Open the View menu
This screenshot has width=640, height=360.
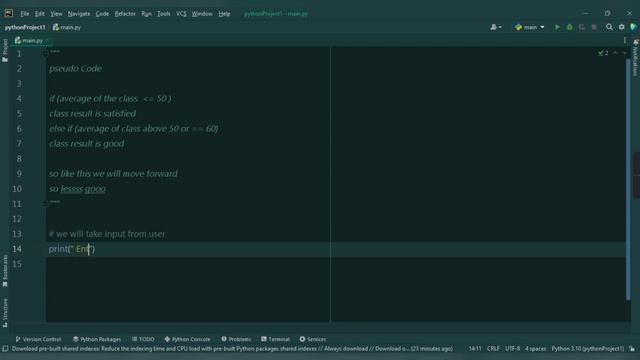(56, 13)
